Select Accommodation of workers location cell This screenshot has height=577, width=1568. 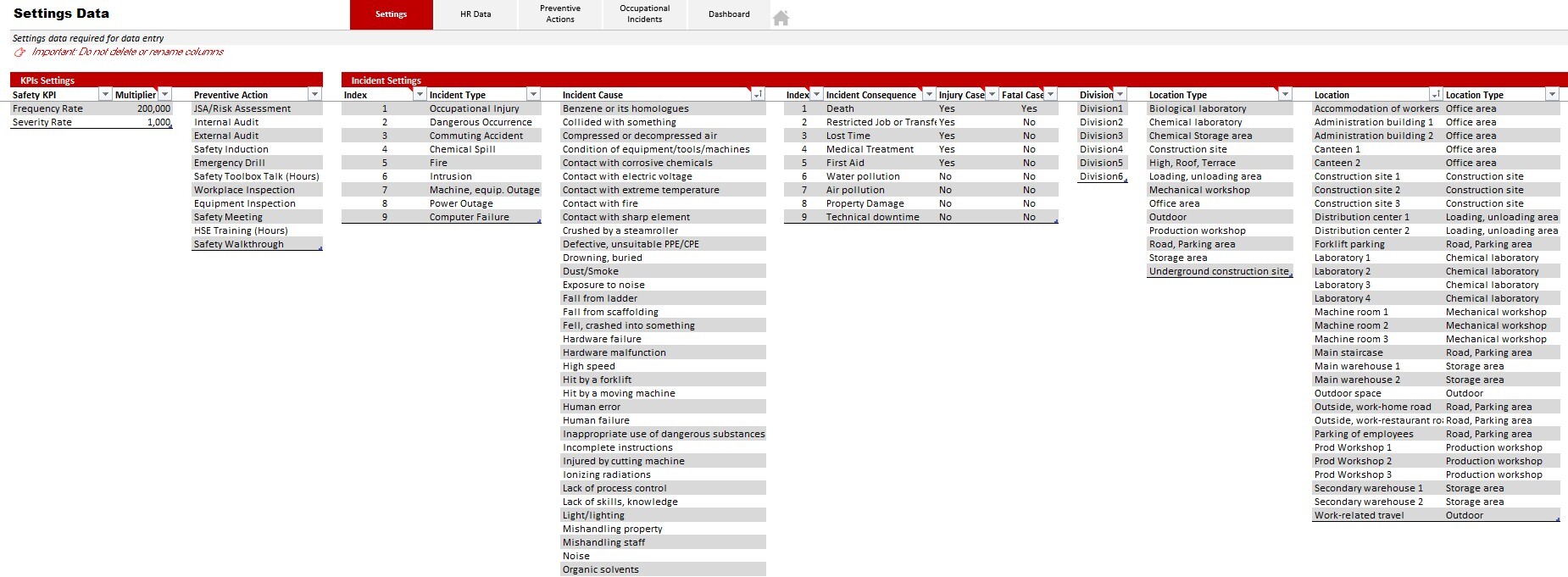click(1377, 108)
